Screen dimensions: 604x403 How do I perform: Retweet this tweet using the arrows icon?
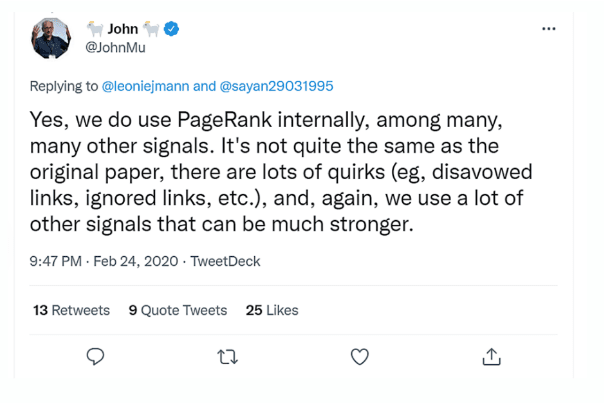click(228, 356)
